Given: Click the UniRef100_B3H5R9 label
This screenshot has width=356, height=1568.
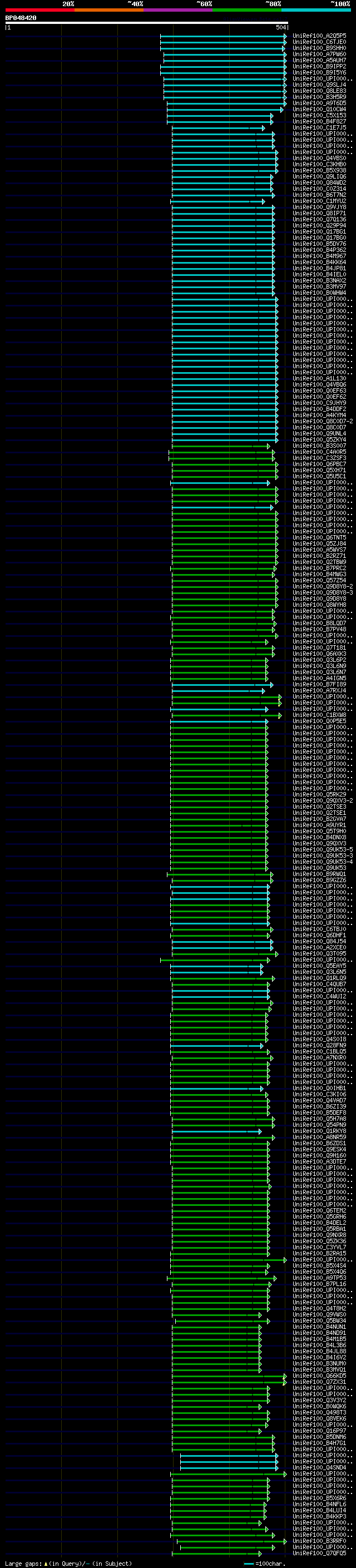Looking at the screenshot, I should [319, 97].
